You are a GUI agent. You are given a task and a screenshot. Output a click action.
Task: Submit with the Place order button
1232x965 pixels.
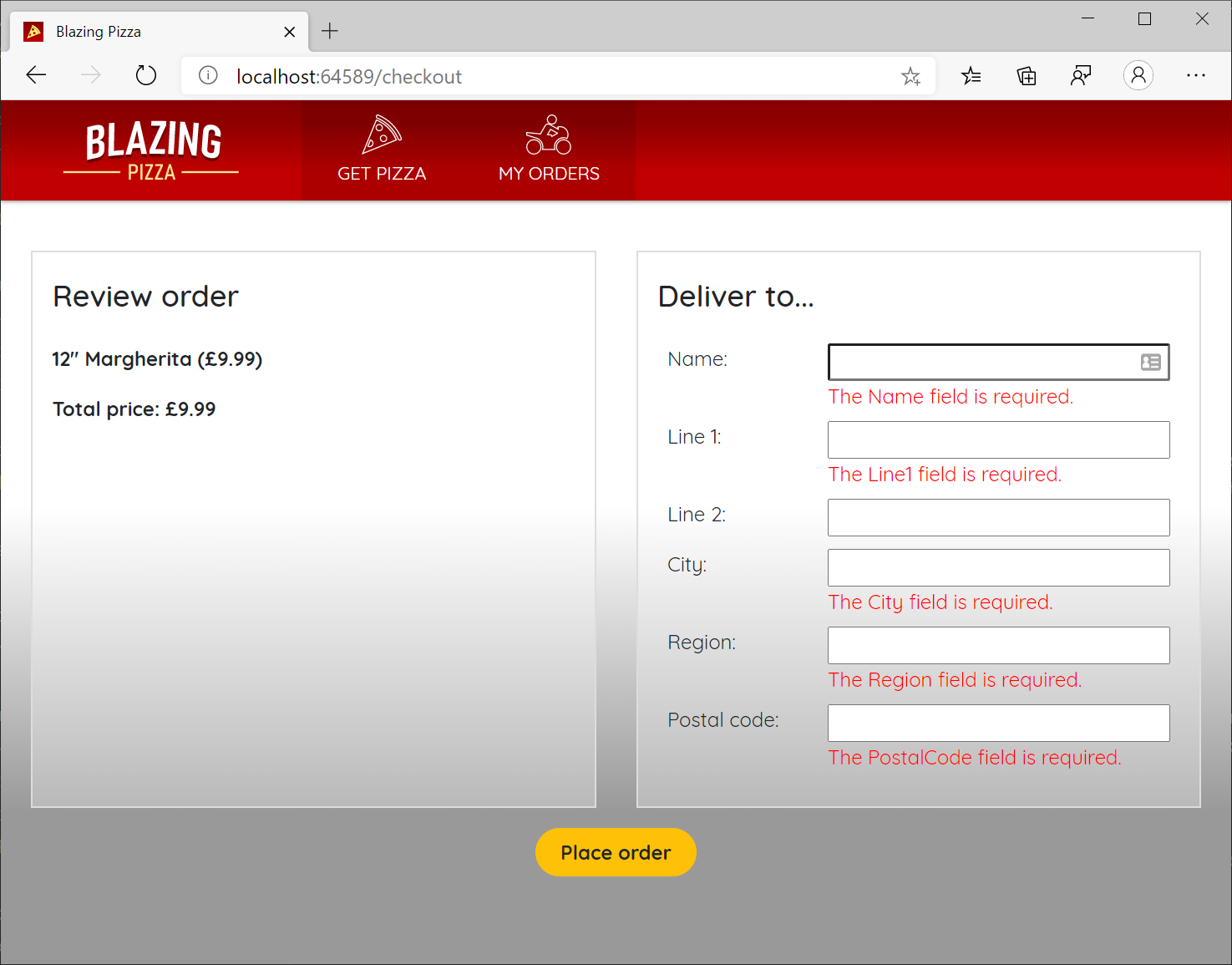(x=616, y=852)
